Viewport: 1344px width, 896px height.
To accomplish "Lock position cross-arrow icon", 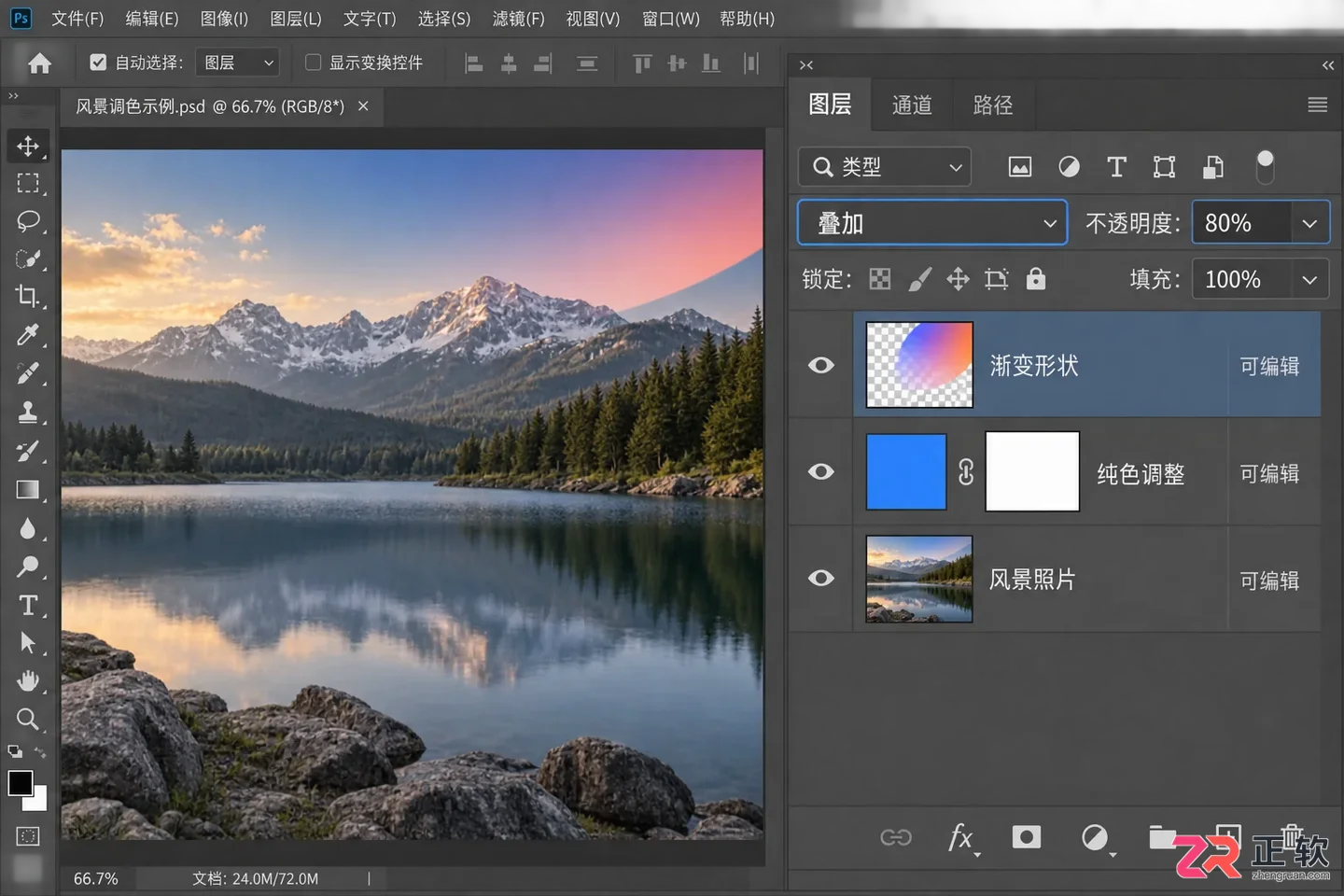I will point(959,279).
